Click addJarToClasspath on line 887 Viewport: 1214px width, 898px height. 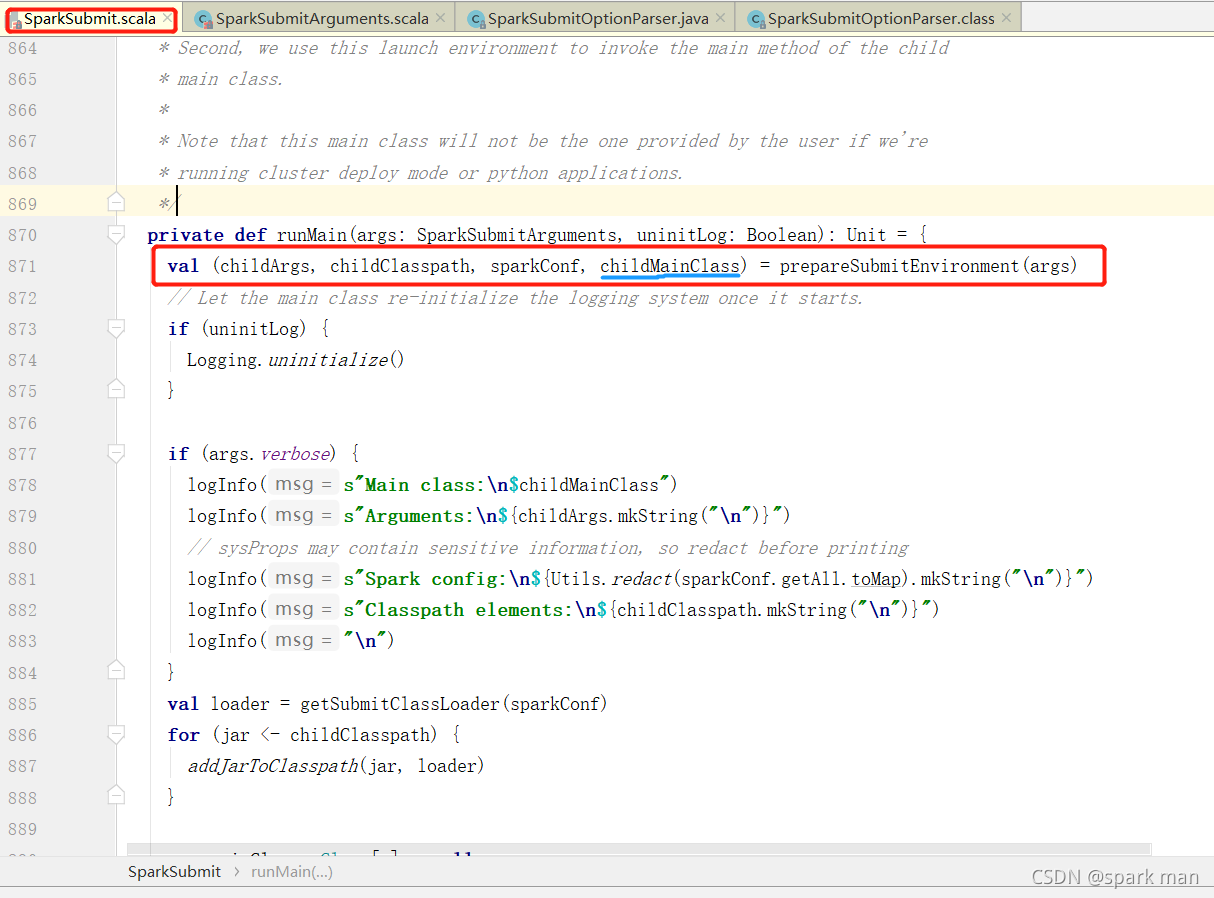pyautogui.click(x=273, y=766)
